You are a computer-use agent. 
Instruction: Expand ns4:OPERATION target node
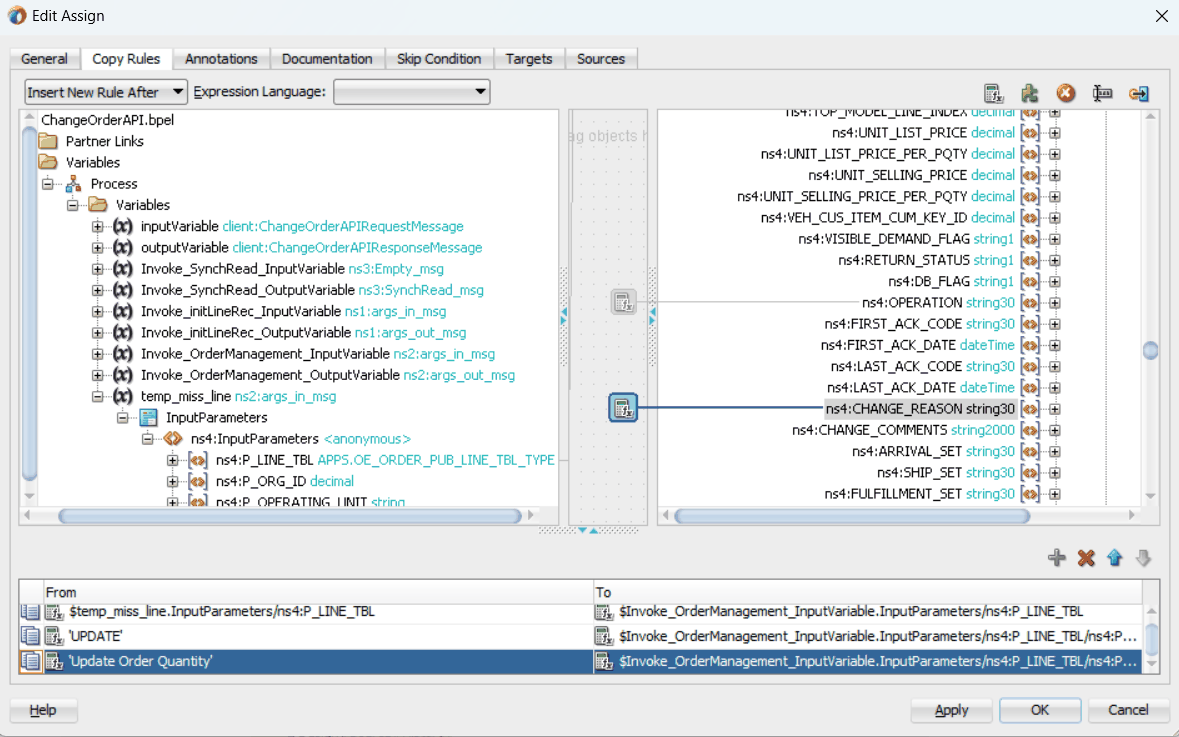pyautogui.click(x=1054, y=303)
